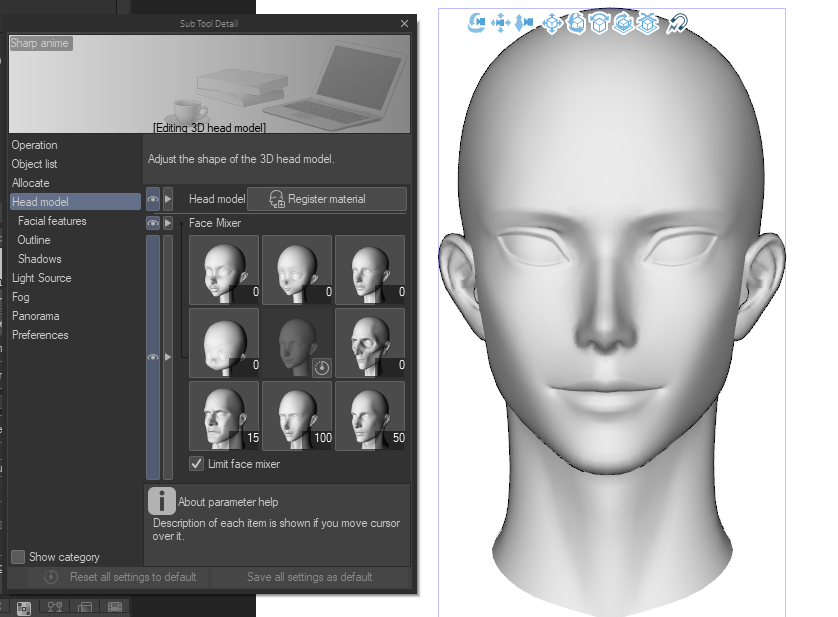Open the wine glasses palette icon at bottom

55,607
